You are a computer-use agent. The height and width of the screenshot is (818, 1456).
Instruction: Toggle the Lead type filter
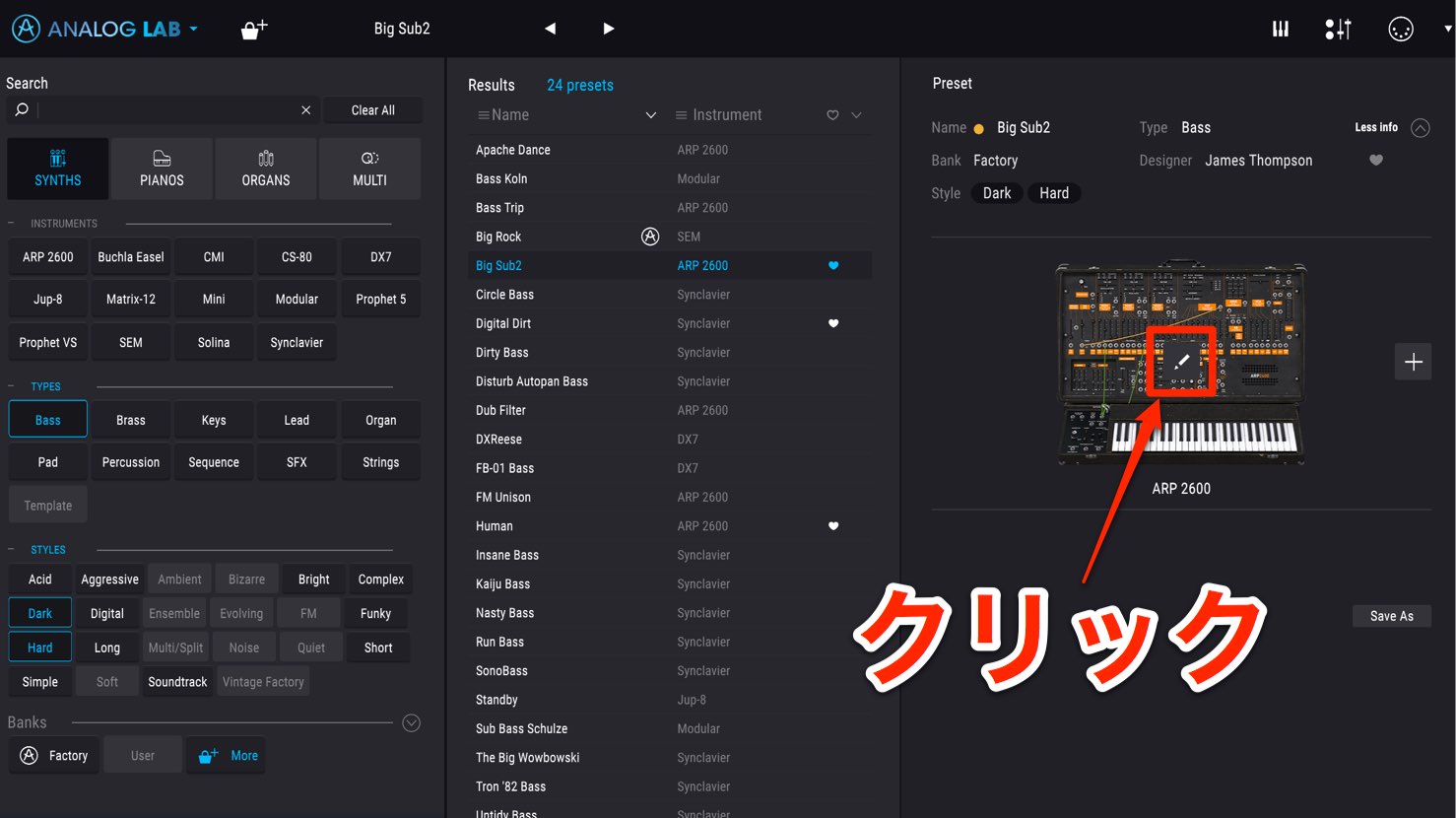click(297, 420)
